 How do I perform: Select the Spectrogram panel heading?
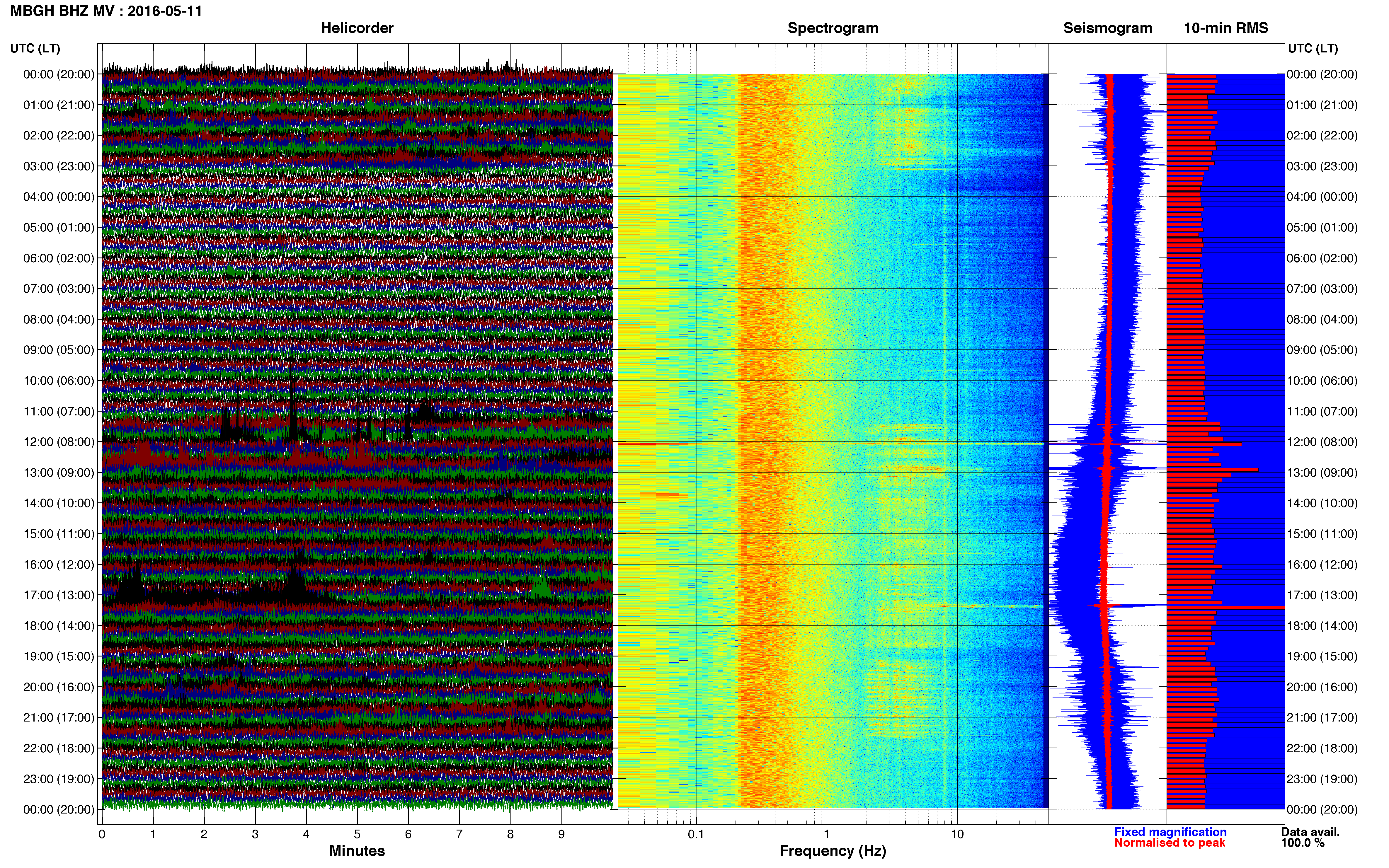click(833, 28)
